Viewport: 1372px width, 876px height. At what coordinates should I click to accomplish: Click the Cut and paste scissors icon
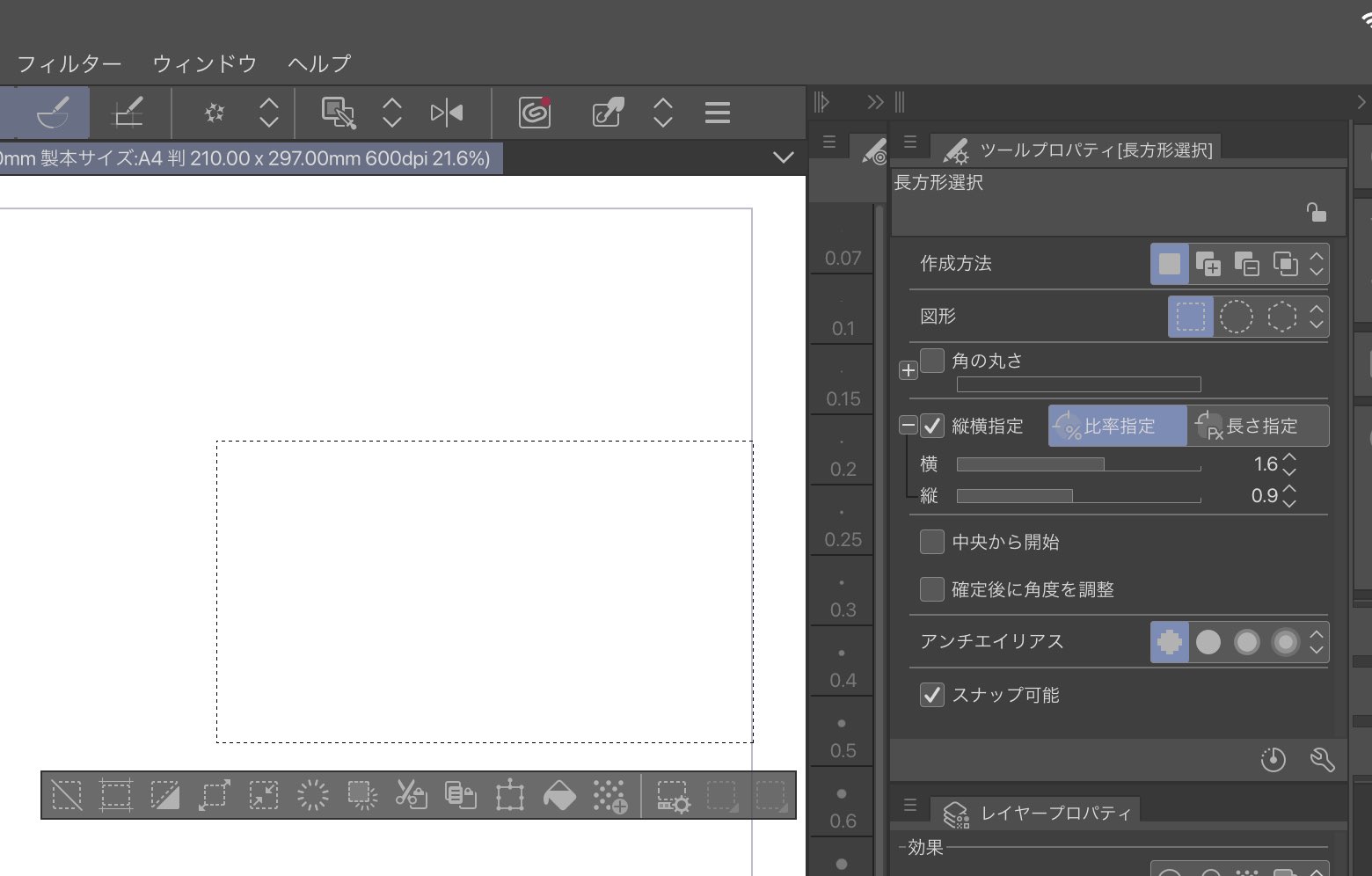coord(411,795)
